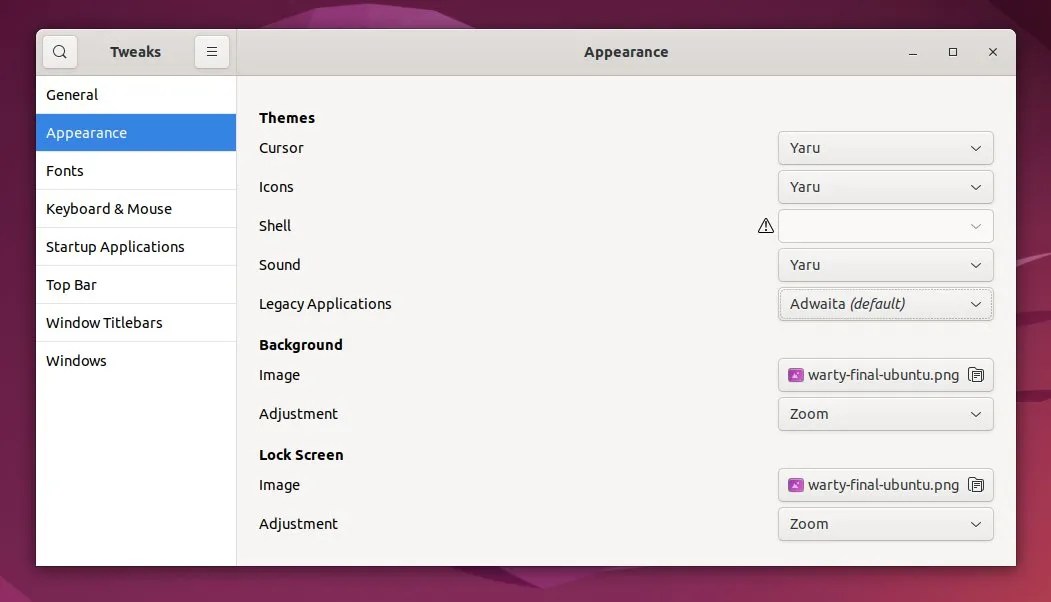The width and height of the screenshot is (1051, 602).
Task: Click the Shell theme warning icon
Action: point(765,226)
